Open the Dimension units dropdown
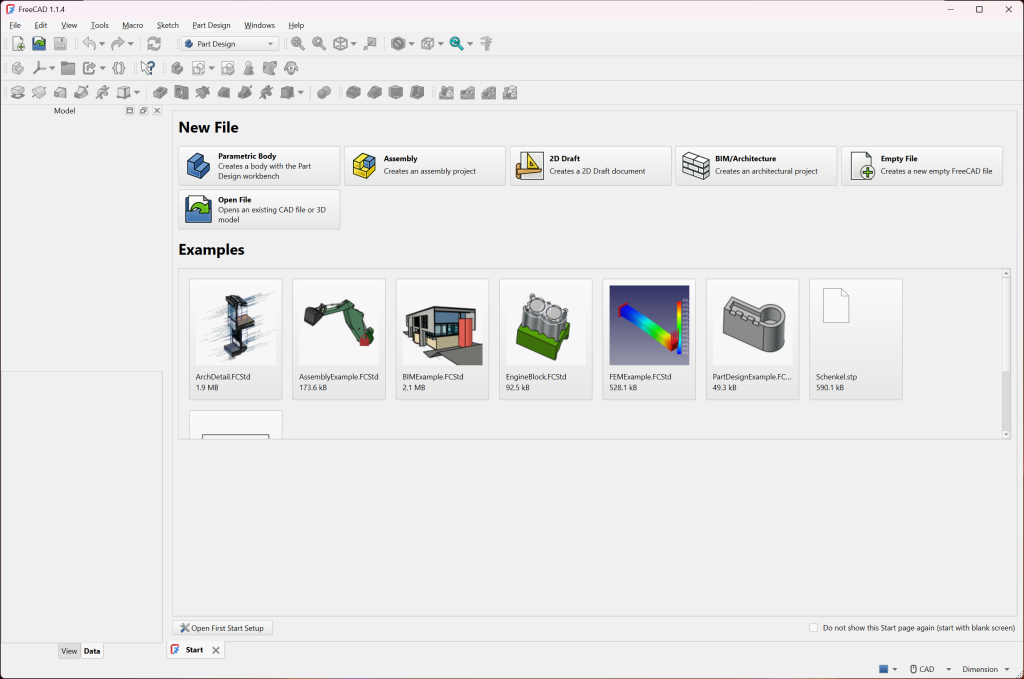The image size is (1024, 679). pyautogui.click(x=985, y=669)
